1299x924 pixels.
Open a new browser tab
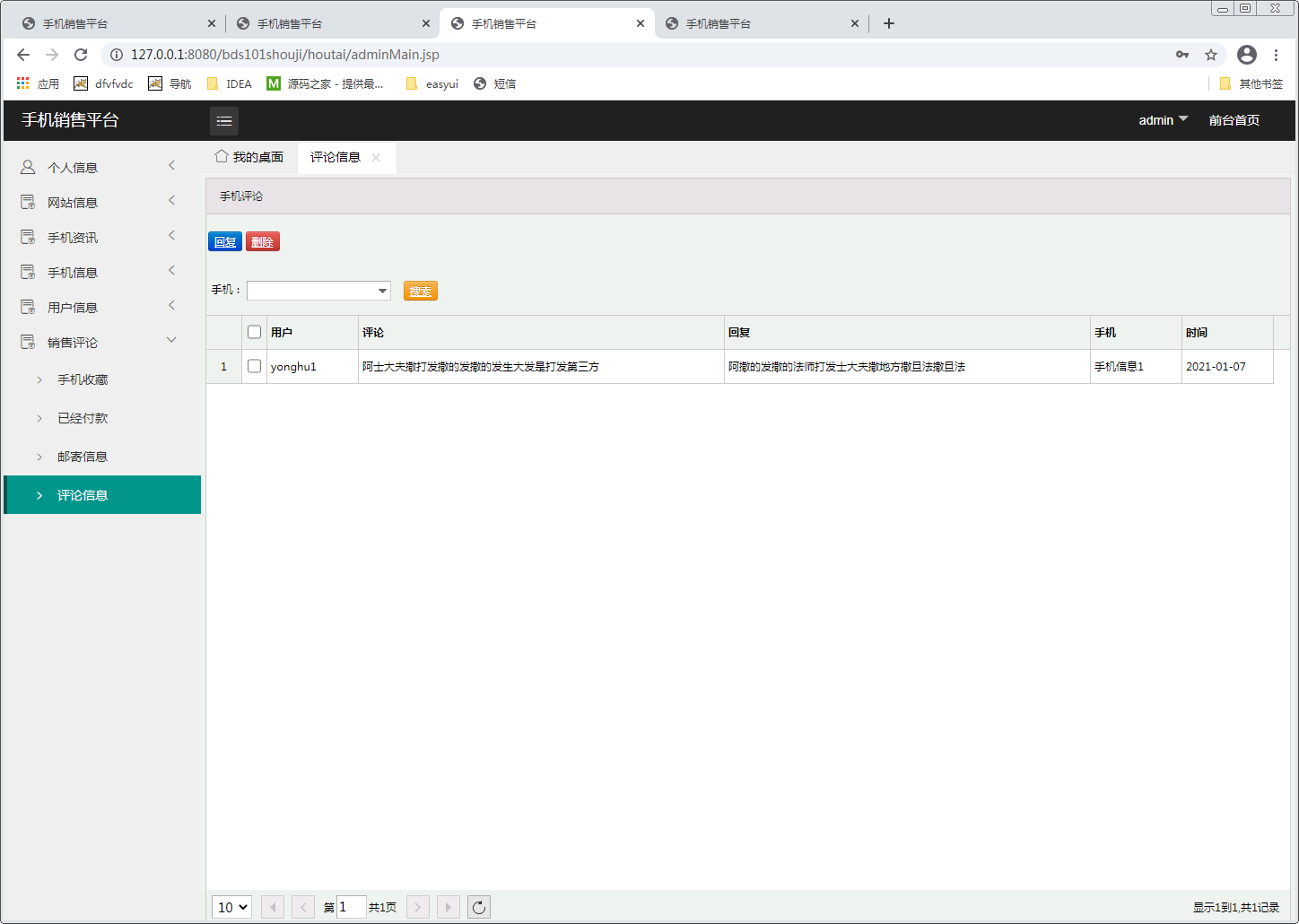(889, 23)
